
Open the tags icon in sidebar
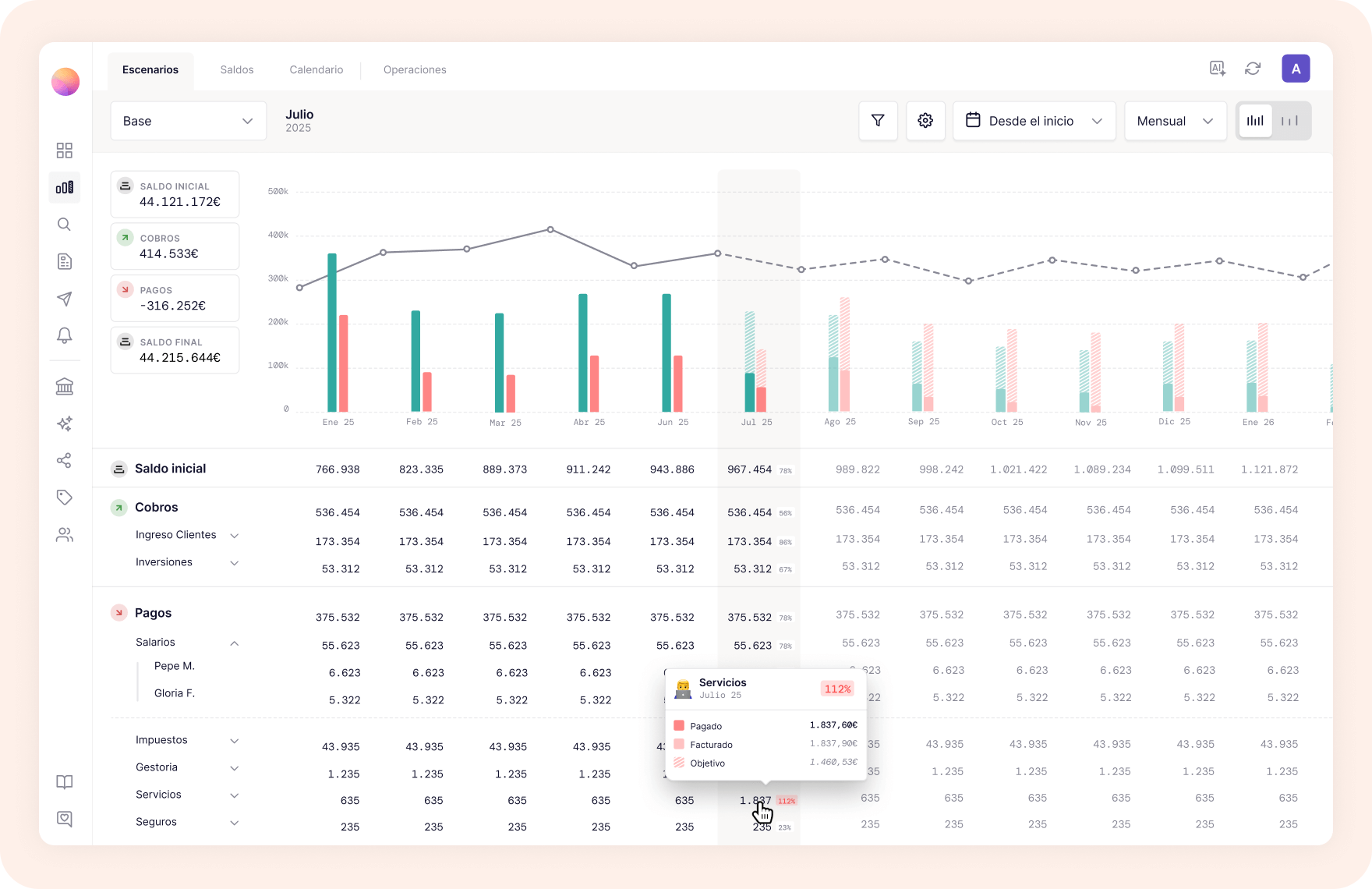click(x=65, y=497)
